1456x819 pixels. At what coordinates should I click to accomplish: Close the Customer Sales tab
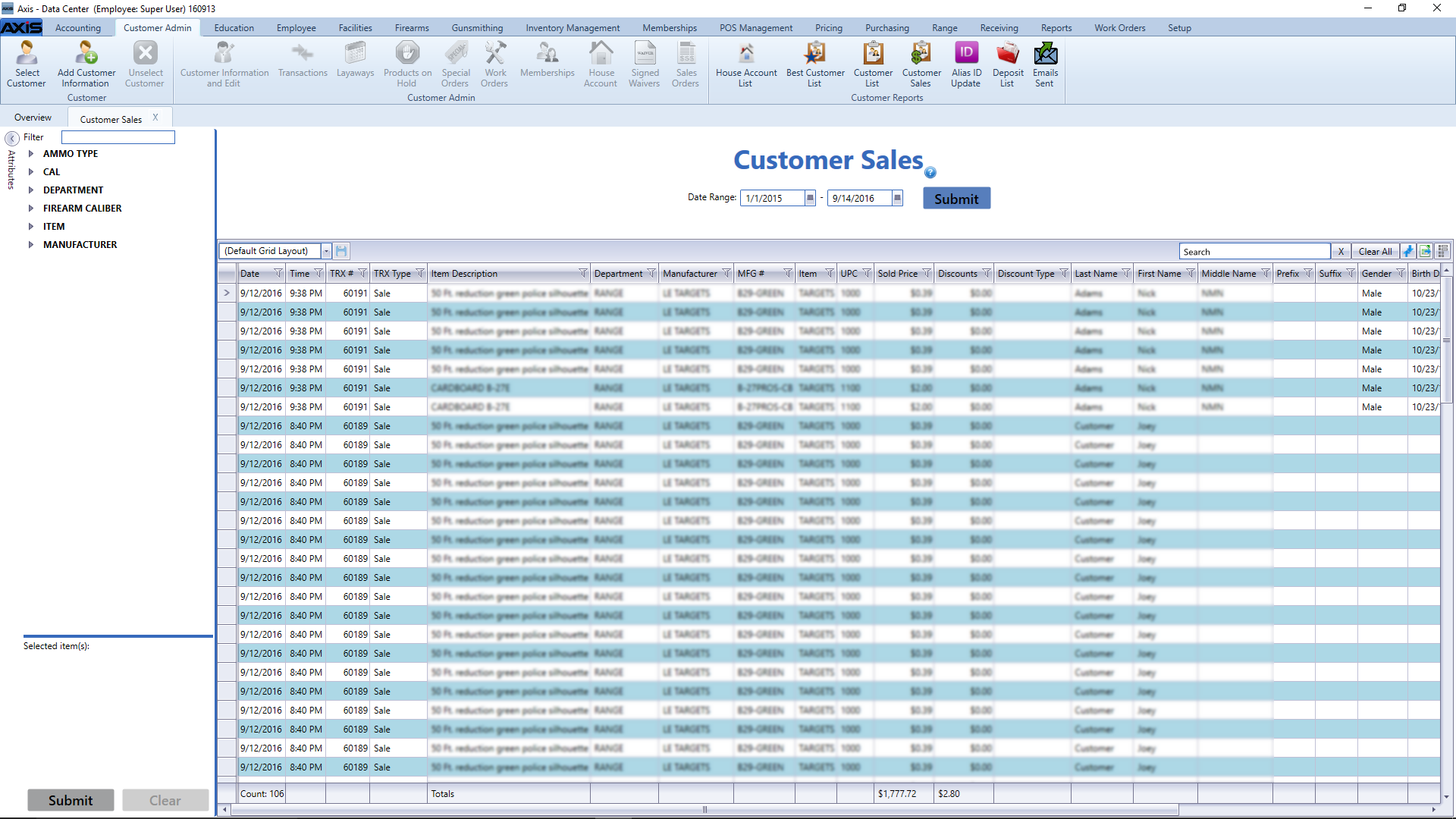pos(155,118)
